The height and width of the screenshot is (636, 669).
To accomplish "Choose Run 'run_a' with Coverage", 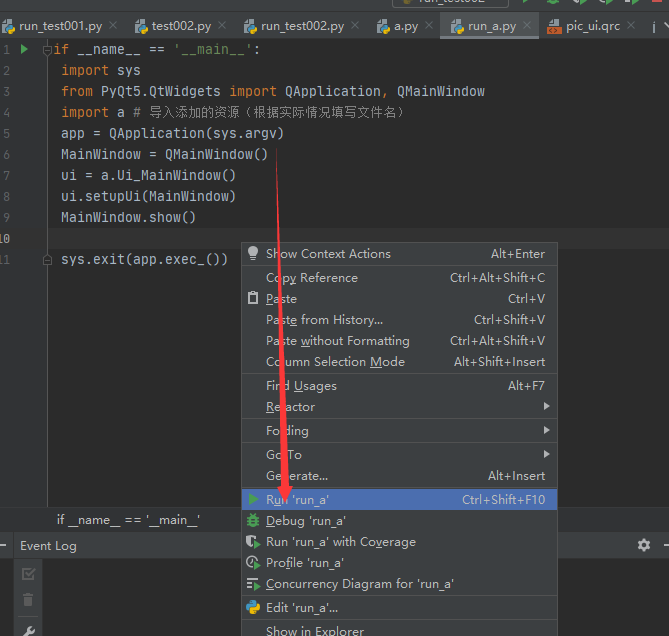I will (x=399, y=542).
